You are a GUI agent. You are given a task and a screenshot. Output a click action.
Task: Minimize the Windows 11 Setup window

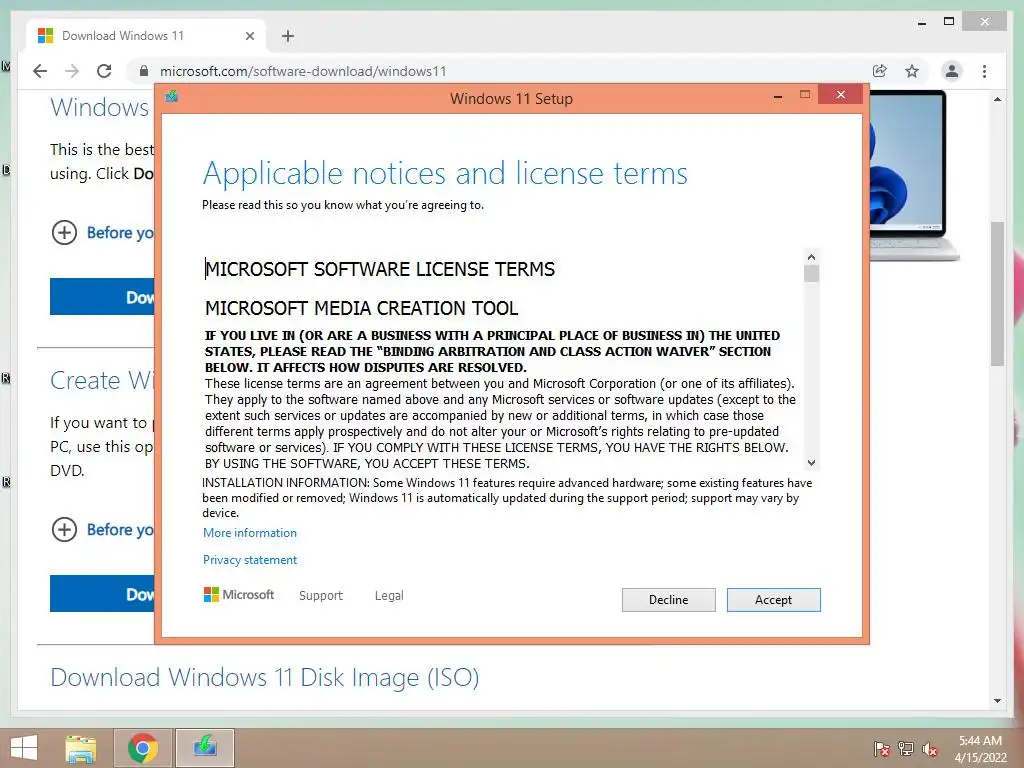click(x=777, y=96)
